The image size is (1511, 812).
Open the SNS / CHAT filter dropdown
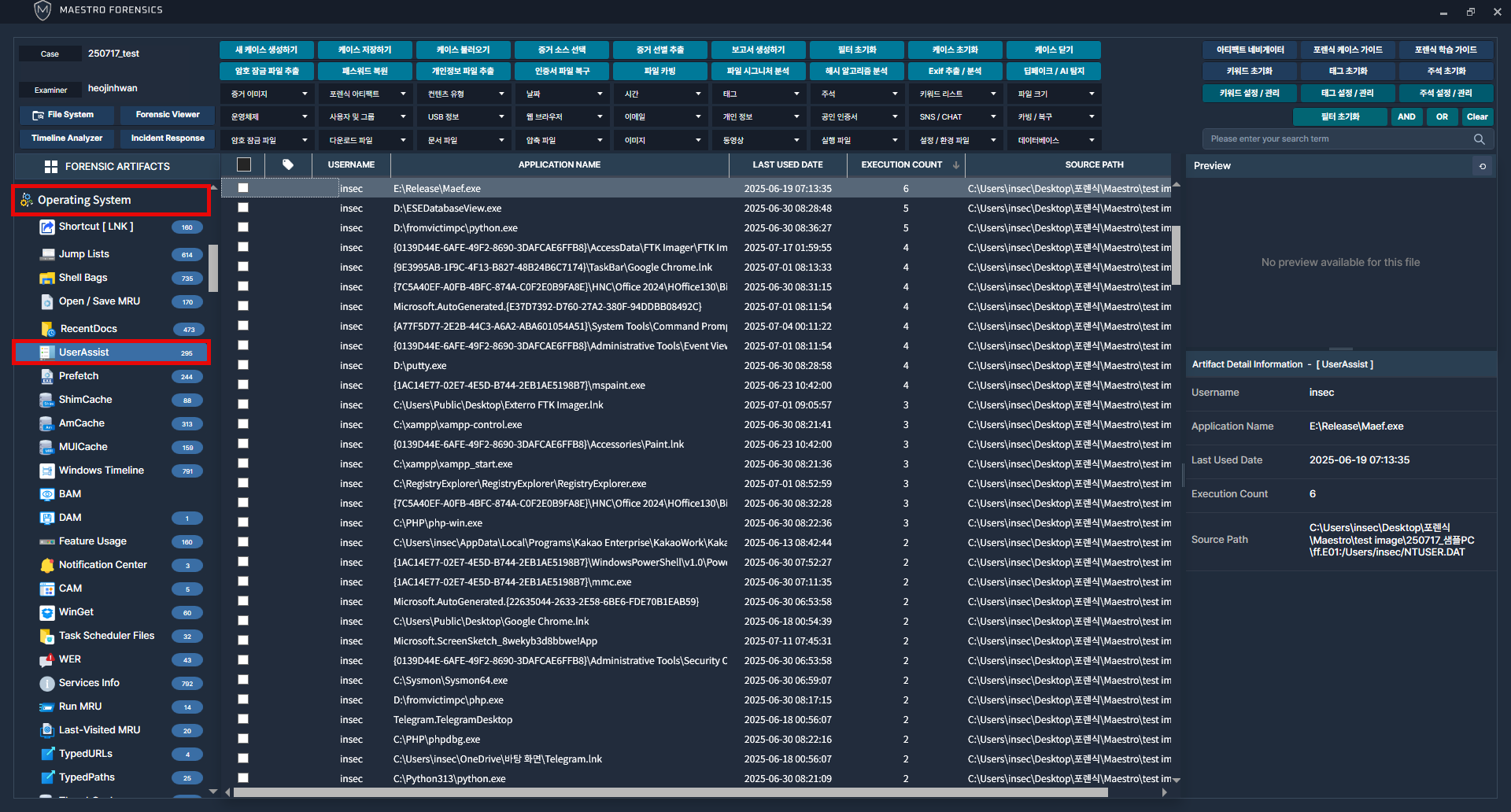[957, 116]
